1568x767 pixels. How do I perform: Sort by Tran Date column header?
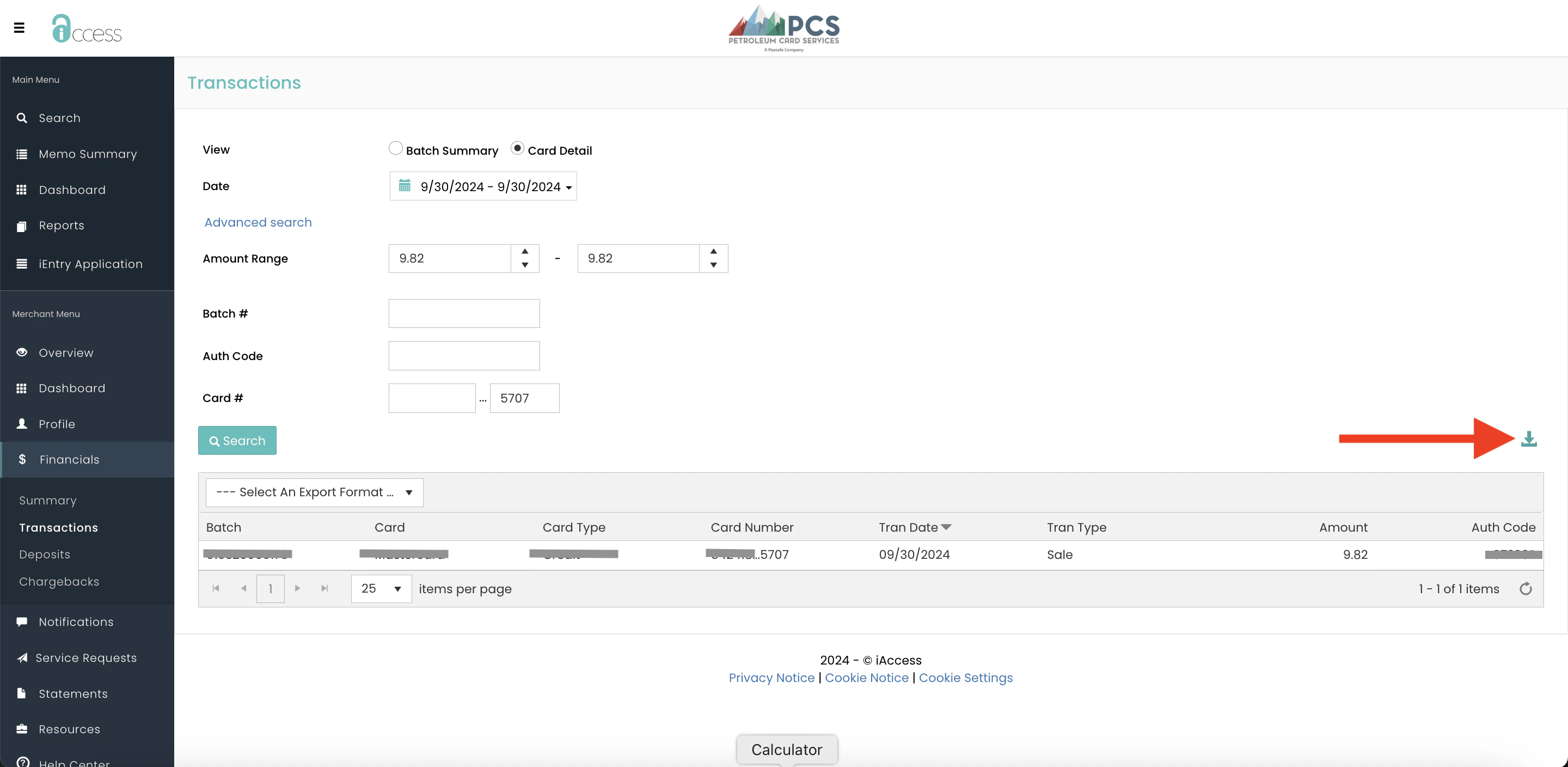click(908, 527)
